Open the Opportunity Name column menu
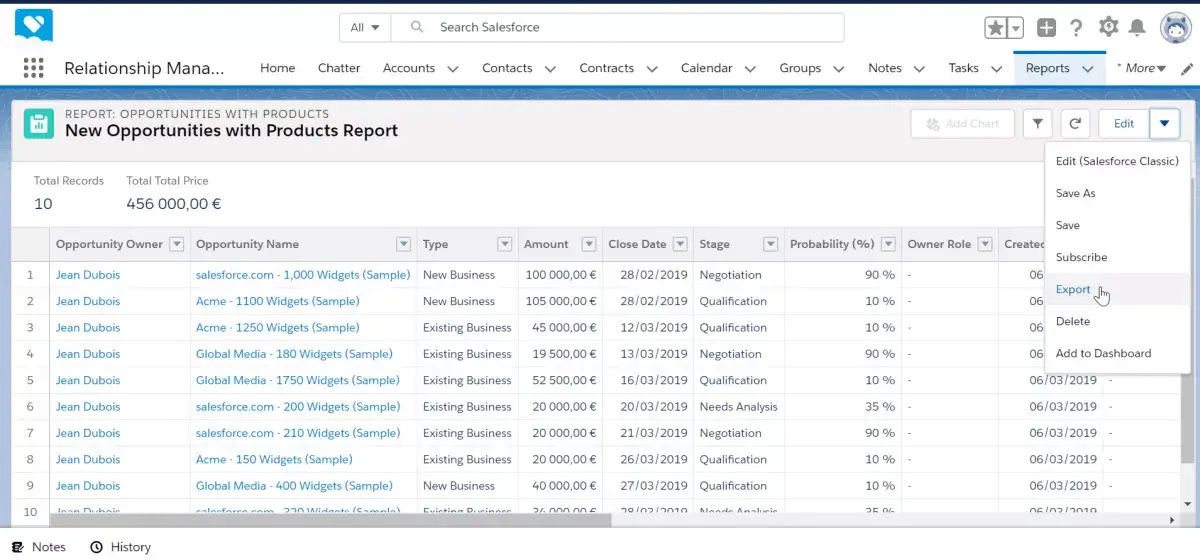This screenshot has height=560, width=1200. (x=404, y=244)
